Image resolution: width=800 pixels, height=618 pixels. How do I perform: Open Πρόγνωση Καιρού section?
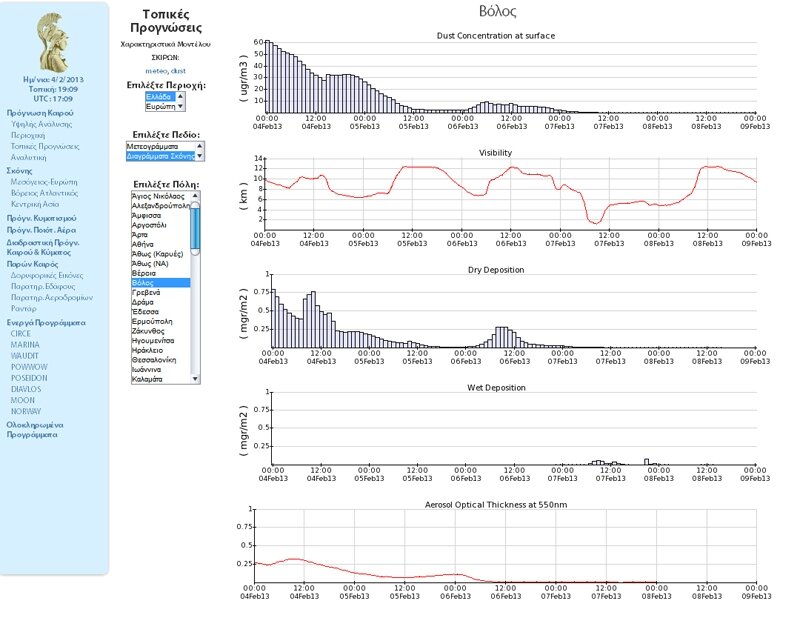click(40, 113)
